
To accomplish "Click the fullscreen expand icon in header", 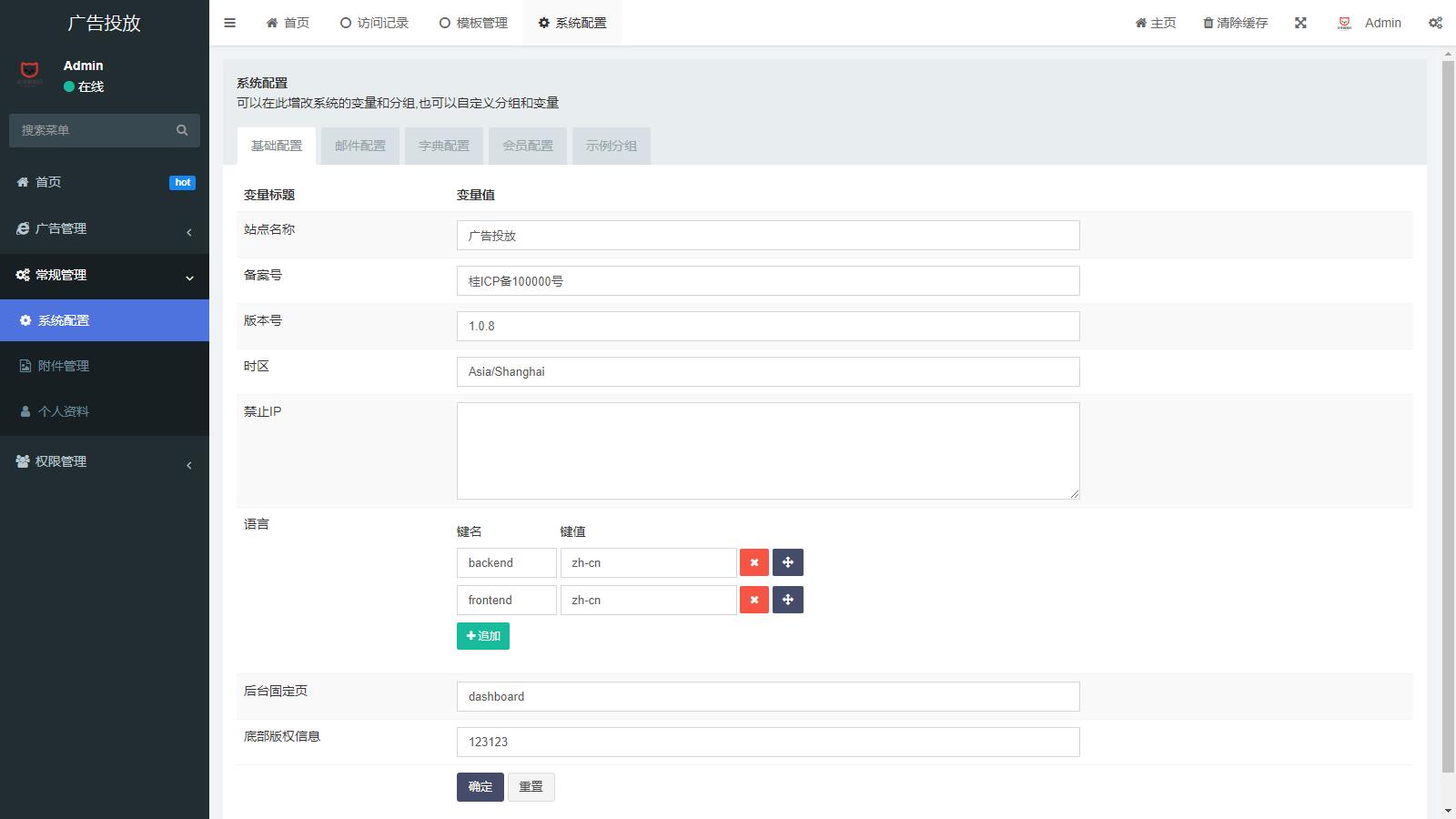I will click(x=1300, y=23).
